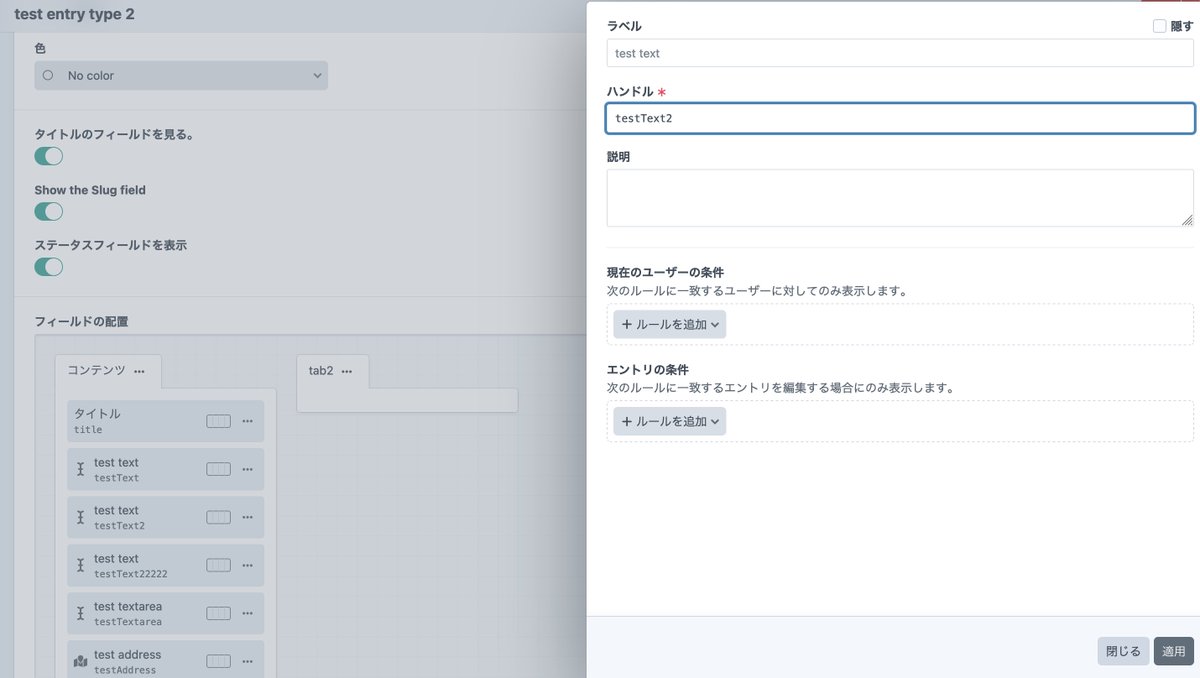Click the 適用 button
1200x678 pixels.
click(x=1174, y=651)
